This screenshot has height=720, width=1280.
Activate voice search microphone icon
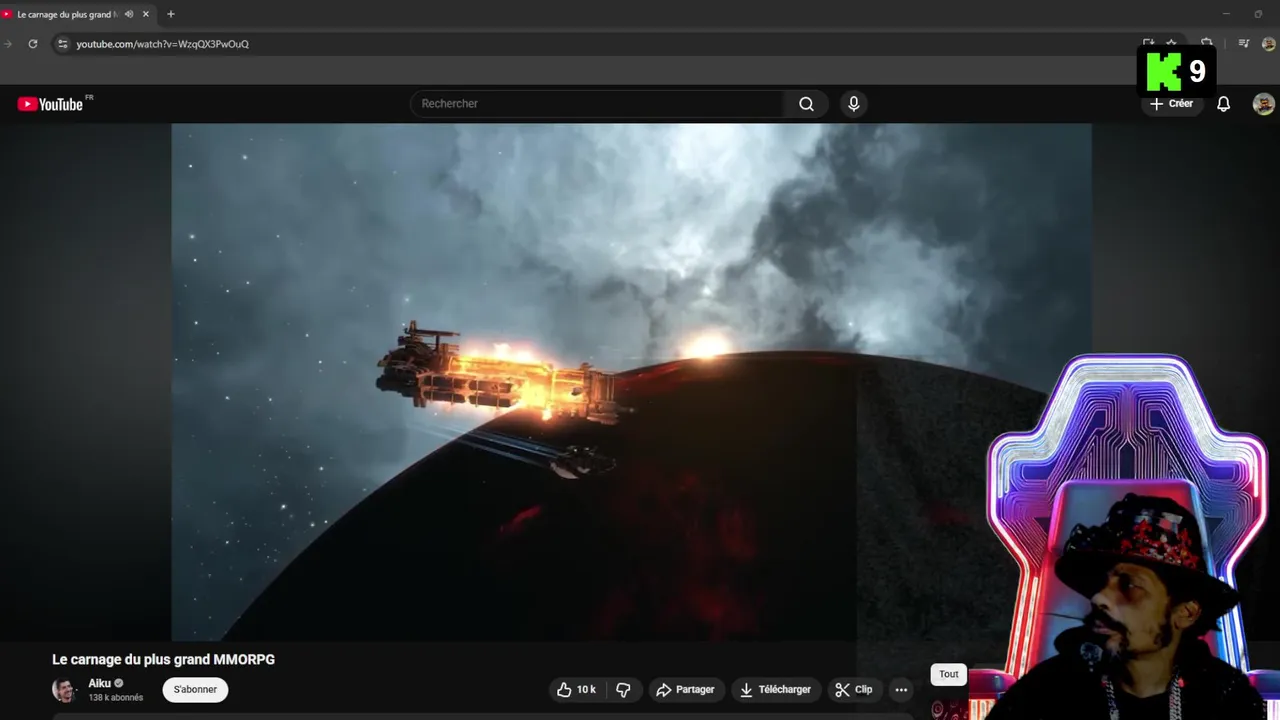[x=853, y=104]
